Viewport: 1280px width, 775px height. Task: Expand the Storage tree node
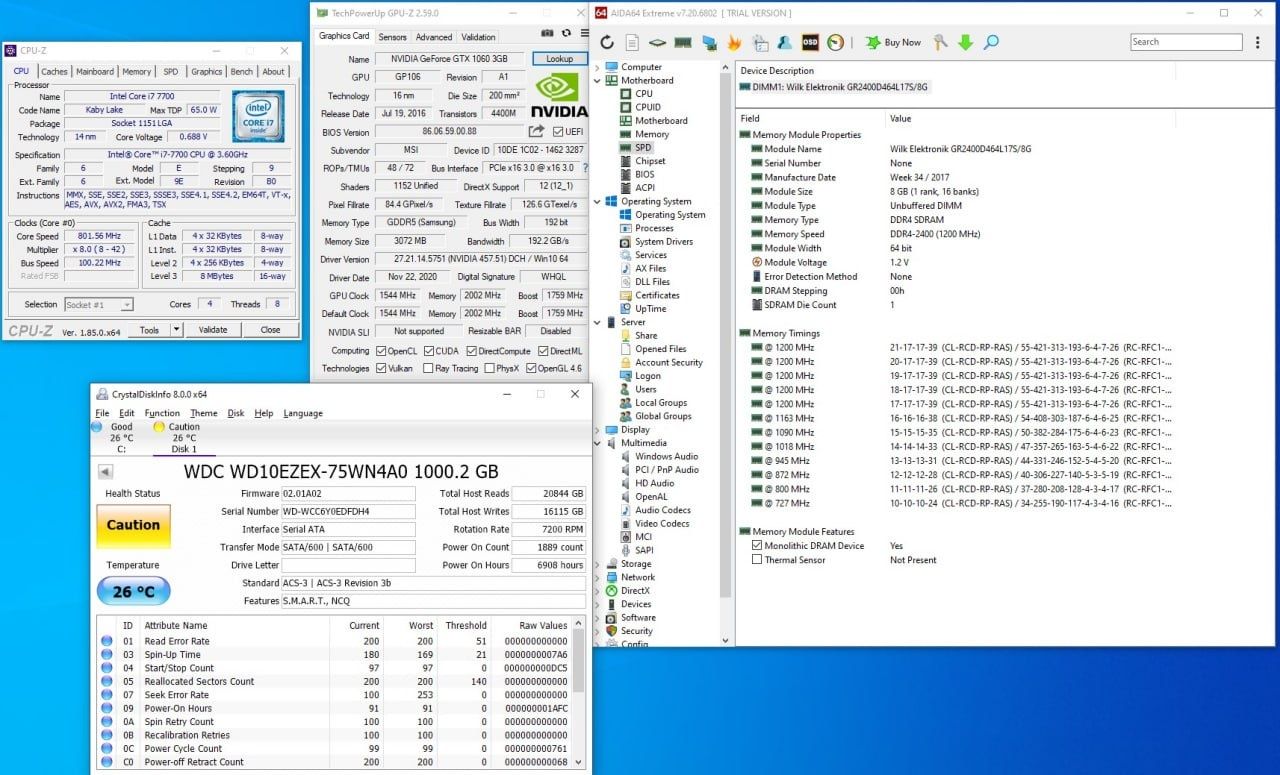pyautogui.click(x=598, y=564)
